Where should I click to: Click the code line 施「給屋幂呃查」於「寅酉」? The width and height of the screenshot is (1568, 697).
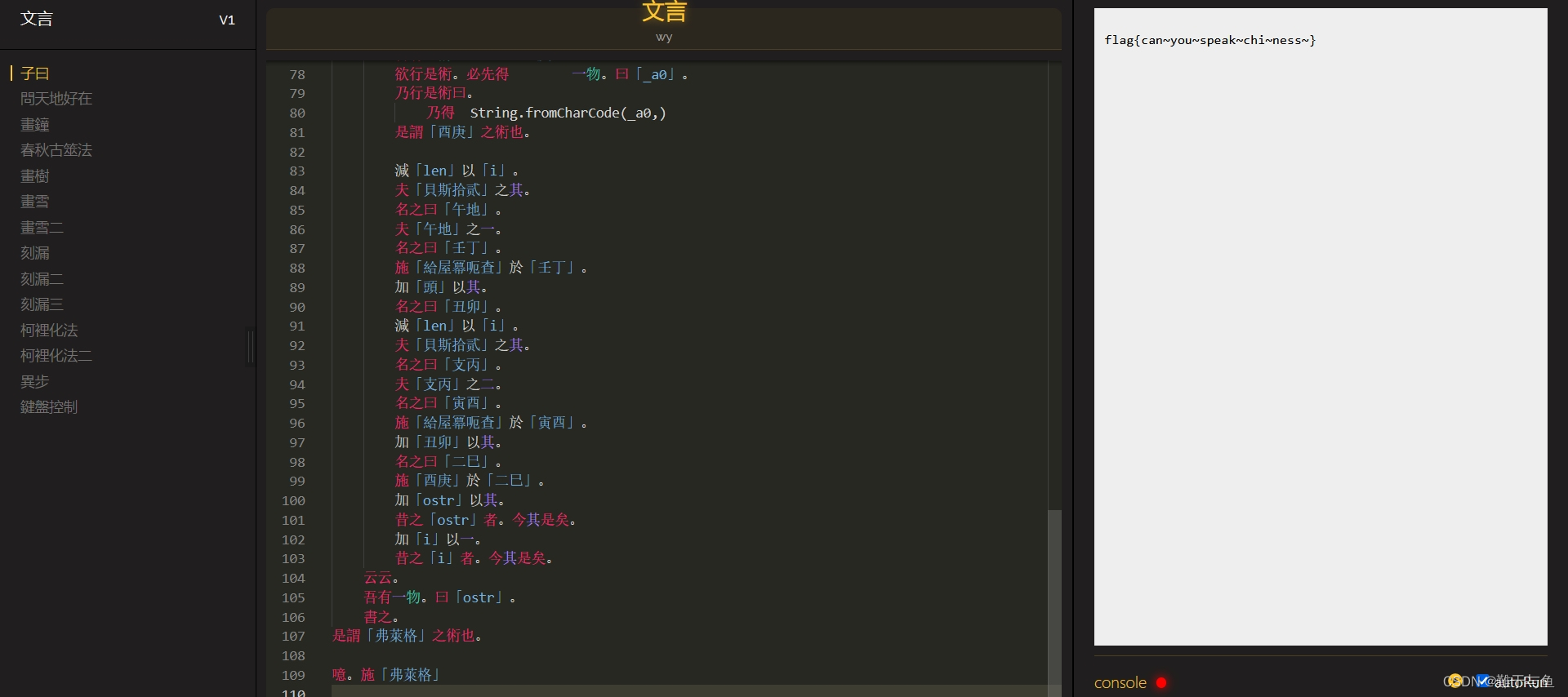(x=492, y=423)
